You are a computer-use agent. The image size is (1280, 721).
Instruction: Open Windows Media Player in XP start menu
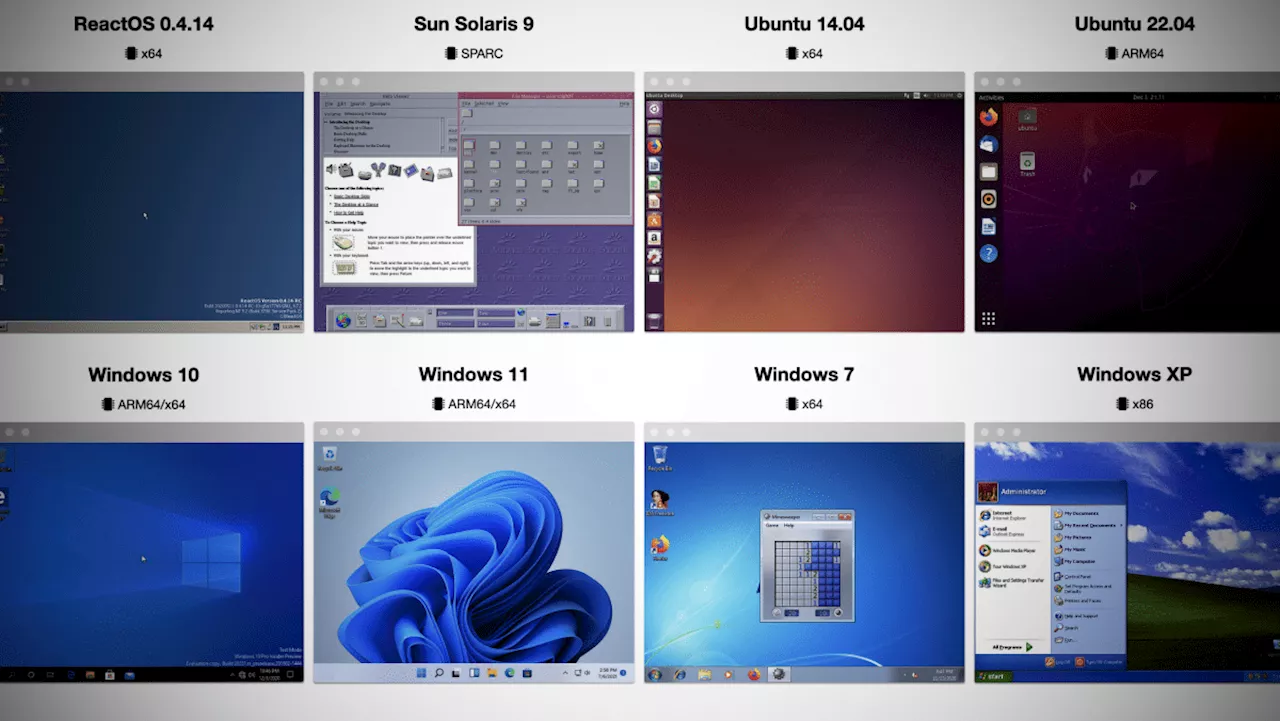pyautogui.click(x=1008, y=550)
